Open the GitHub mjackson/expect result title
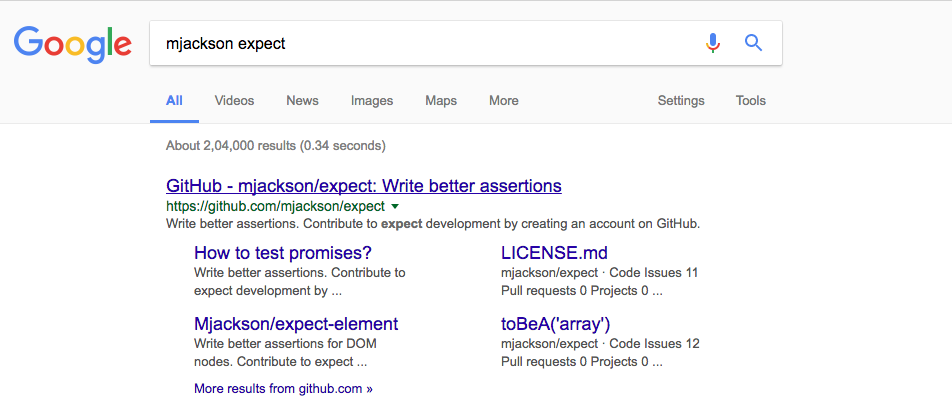 363,186
